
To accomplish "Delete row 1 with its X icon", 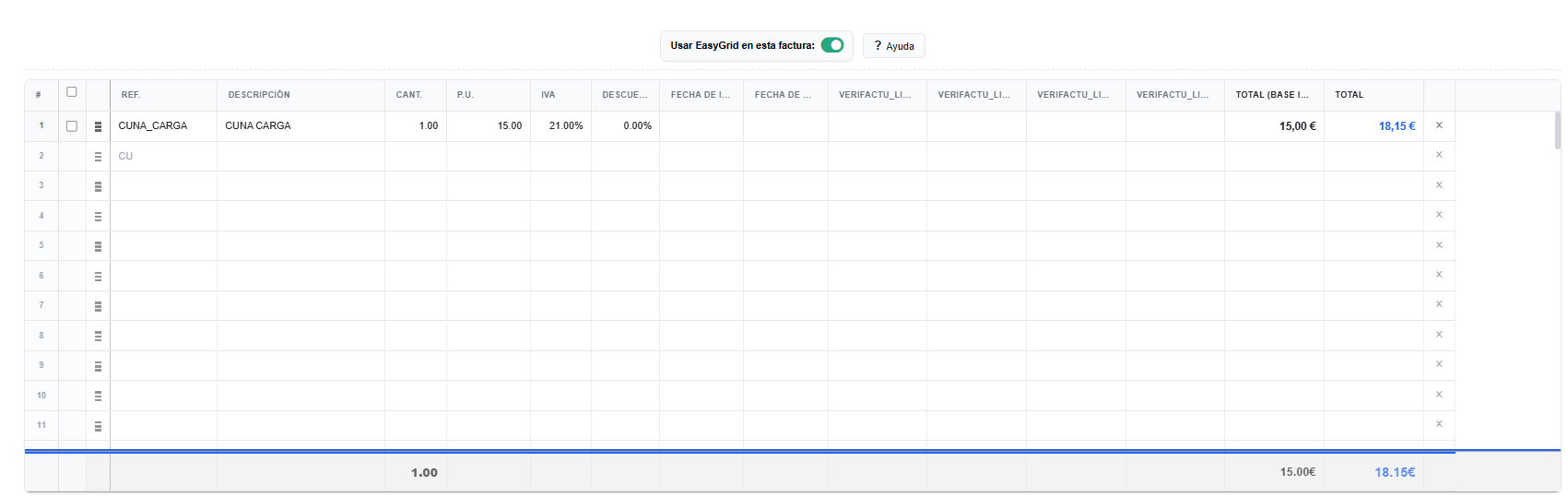I will pos(1439,125).
